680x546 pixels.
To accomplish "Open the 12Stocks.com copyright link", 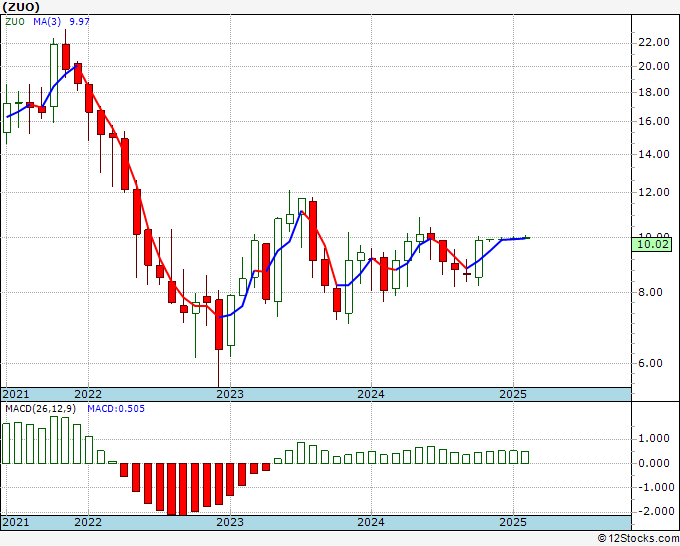I will click(638, 539).
